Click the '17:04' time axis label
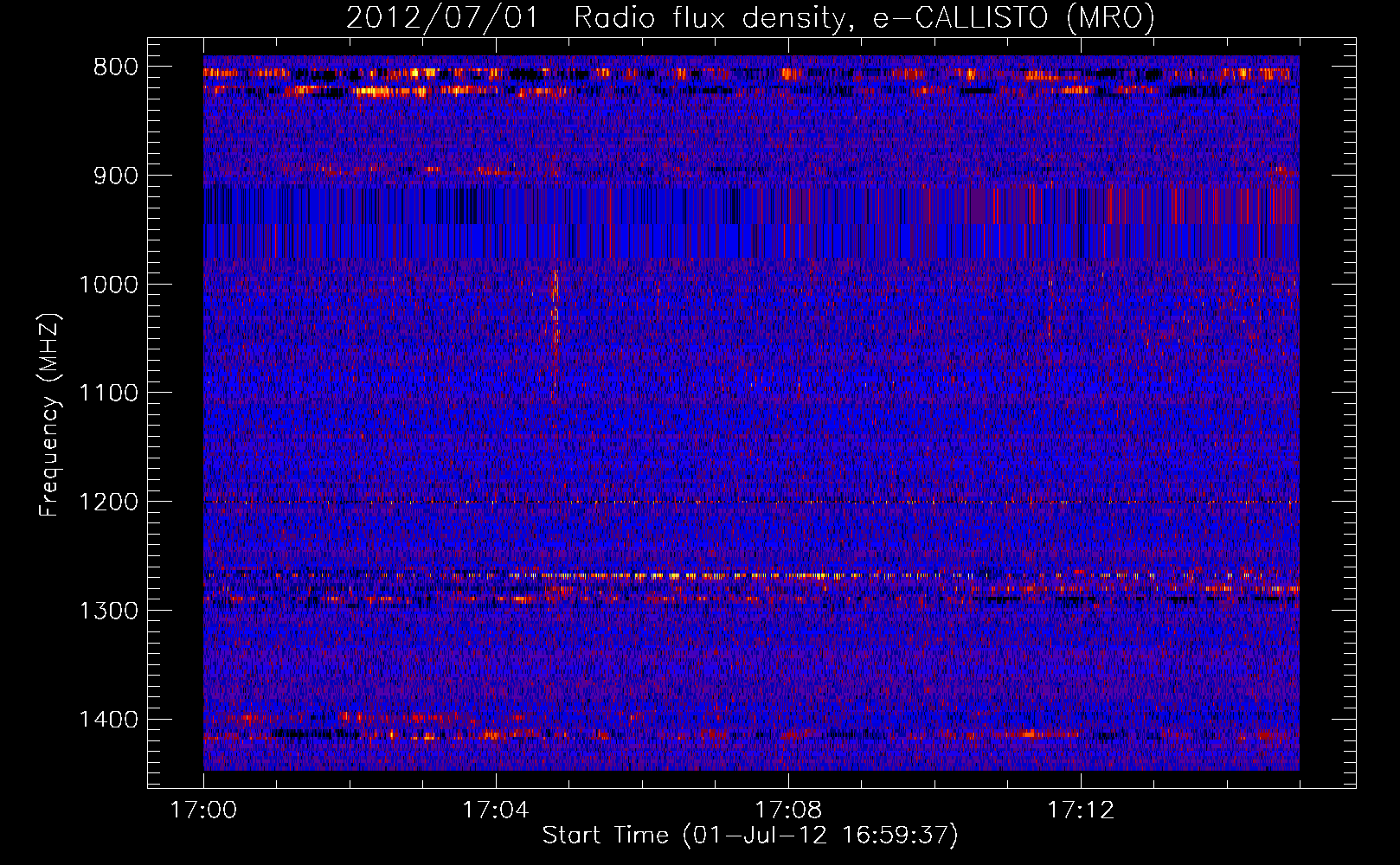This screenshot has width=1400, height=865. click(496, 811)
